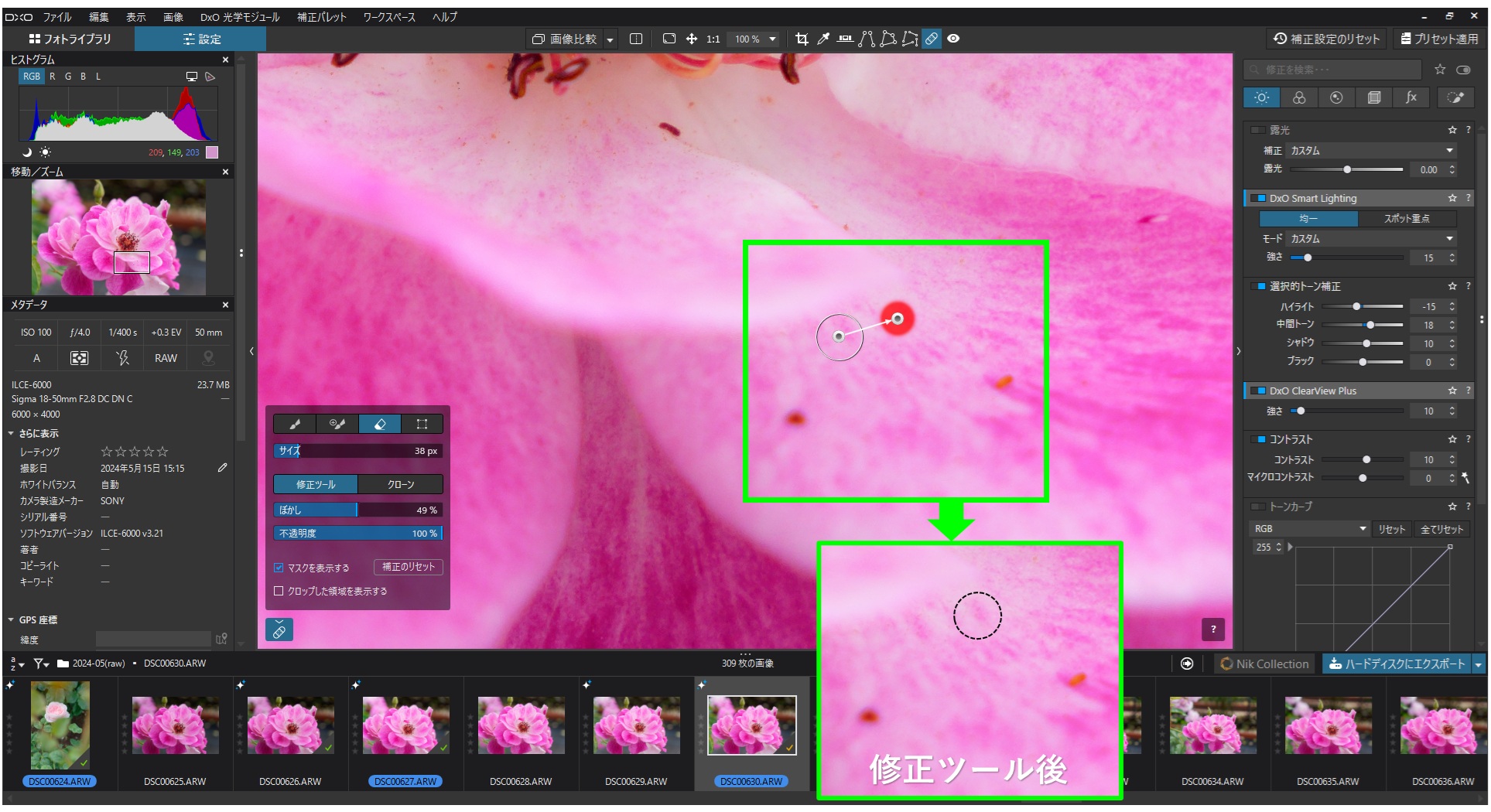Collapse the さらに表示 metadata section

tap(11, 434)
